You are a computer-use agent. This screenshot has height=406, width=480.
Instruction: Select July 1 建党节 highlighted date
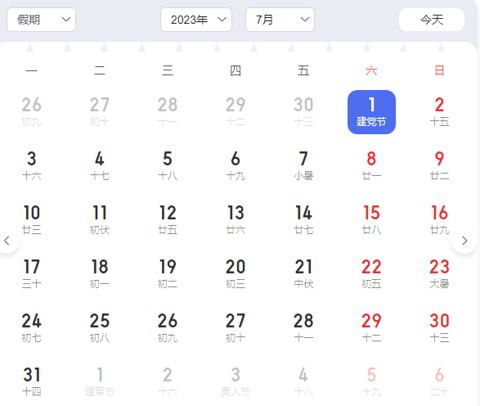[372, 112]
